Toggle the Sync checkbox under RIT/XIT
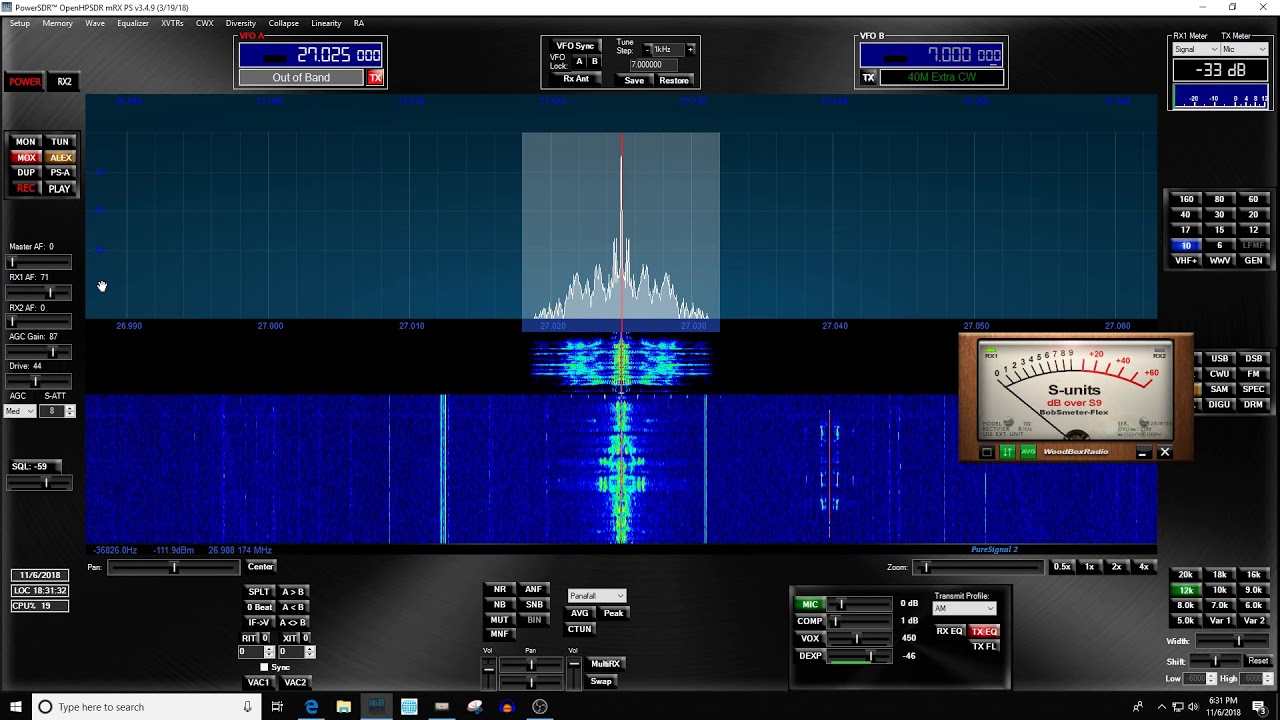The width and height of the screenshot is (1280, 720). [x=264, y=667]
